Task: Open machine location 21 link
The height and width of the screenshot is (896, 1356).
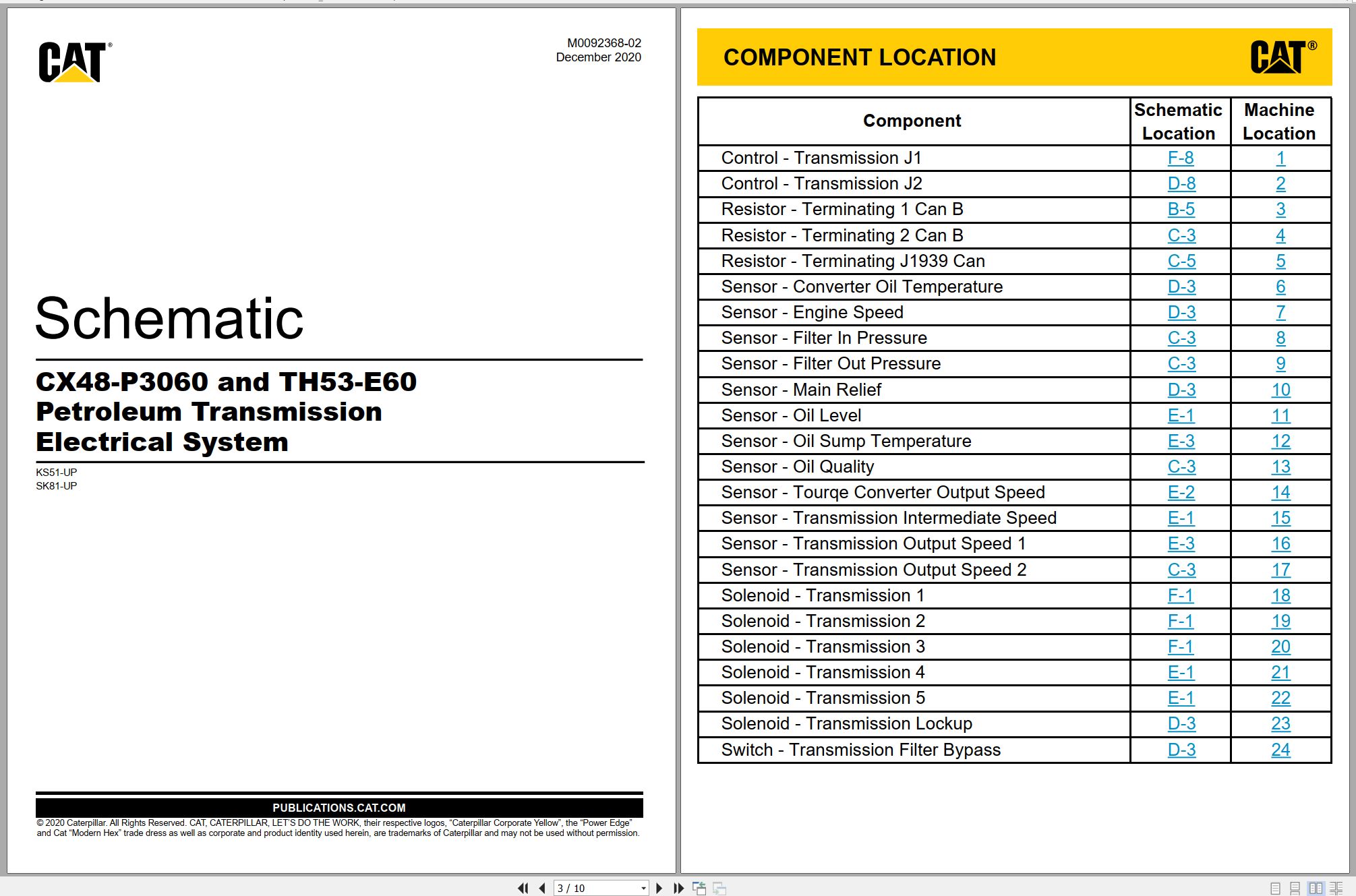Action: [1280, 672]
